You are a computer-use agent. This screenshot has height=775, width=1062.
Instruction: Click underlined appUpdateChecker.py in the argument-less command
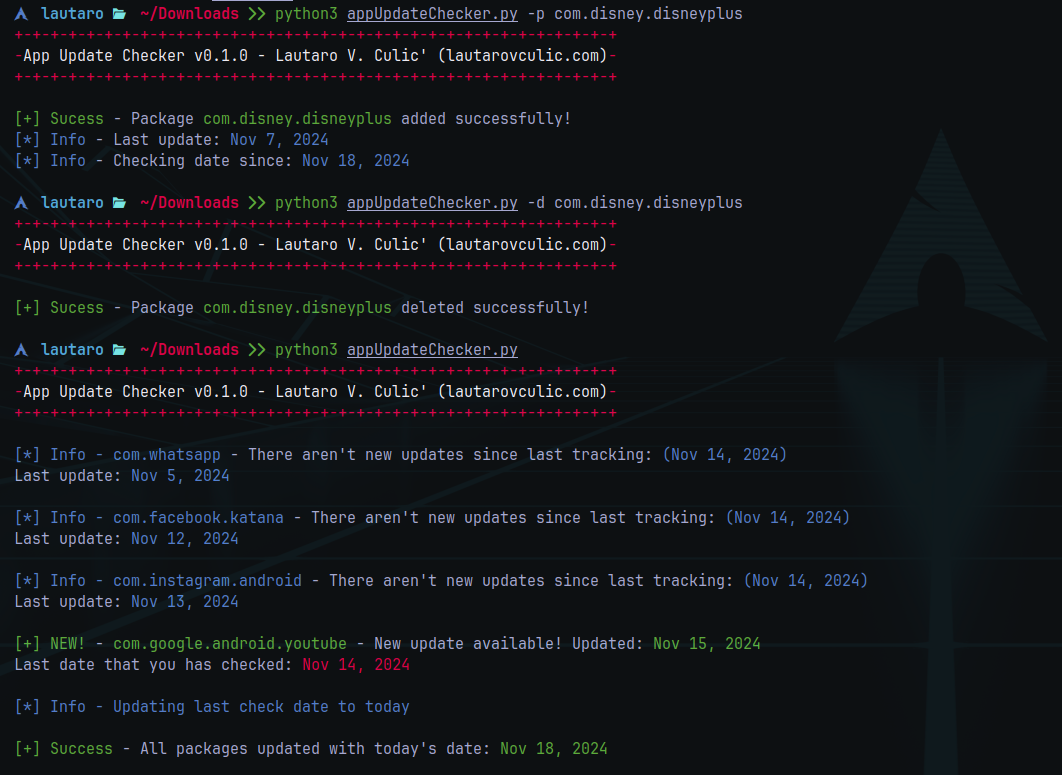coord(432,350)
